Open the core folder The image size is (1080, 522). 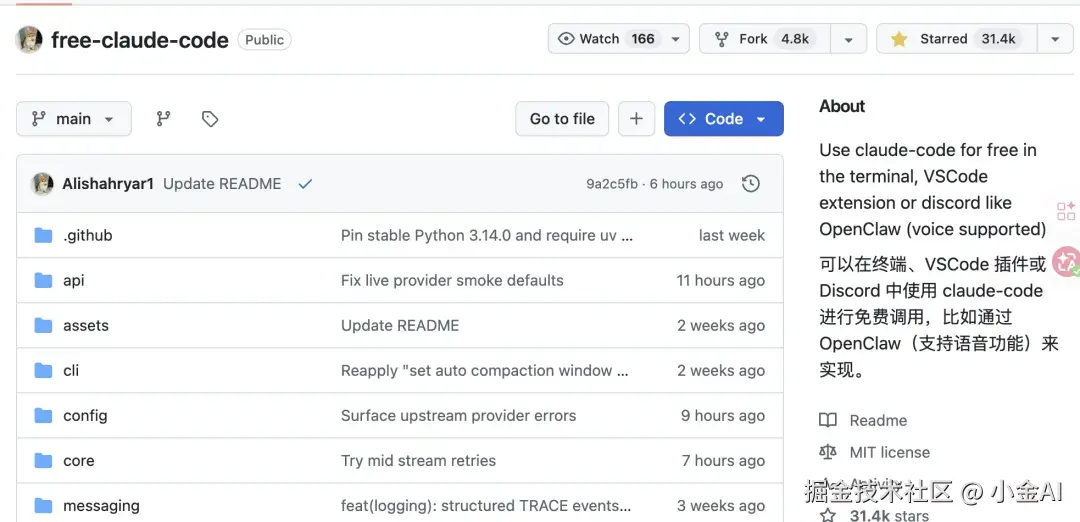tap(79, 460)
